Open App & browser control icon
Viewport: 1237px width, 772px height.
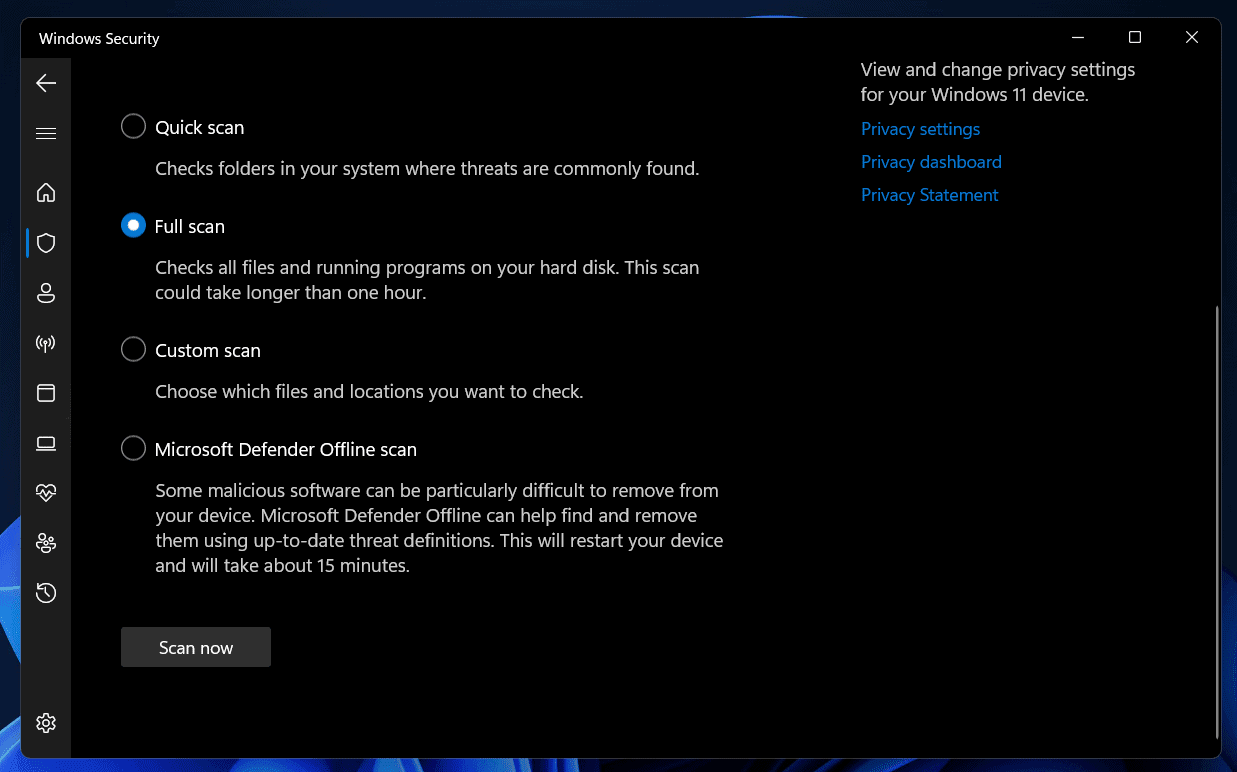46,393
